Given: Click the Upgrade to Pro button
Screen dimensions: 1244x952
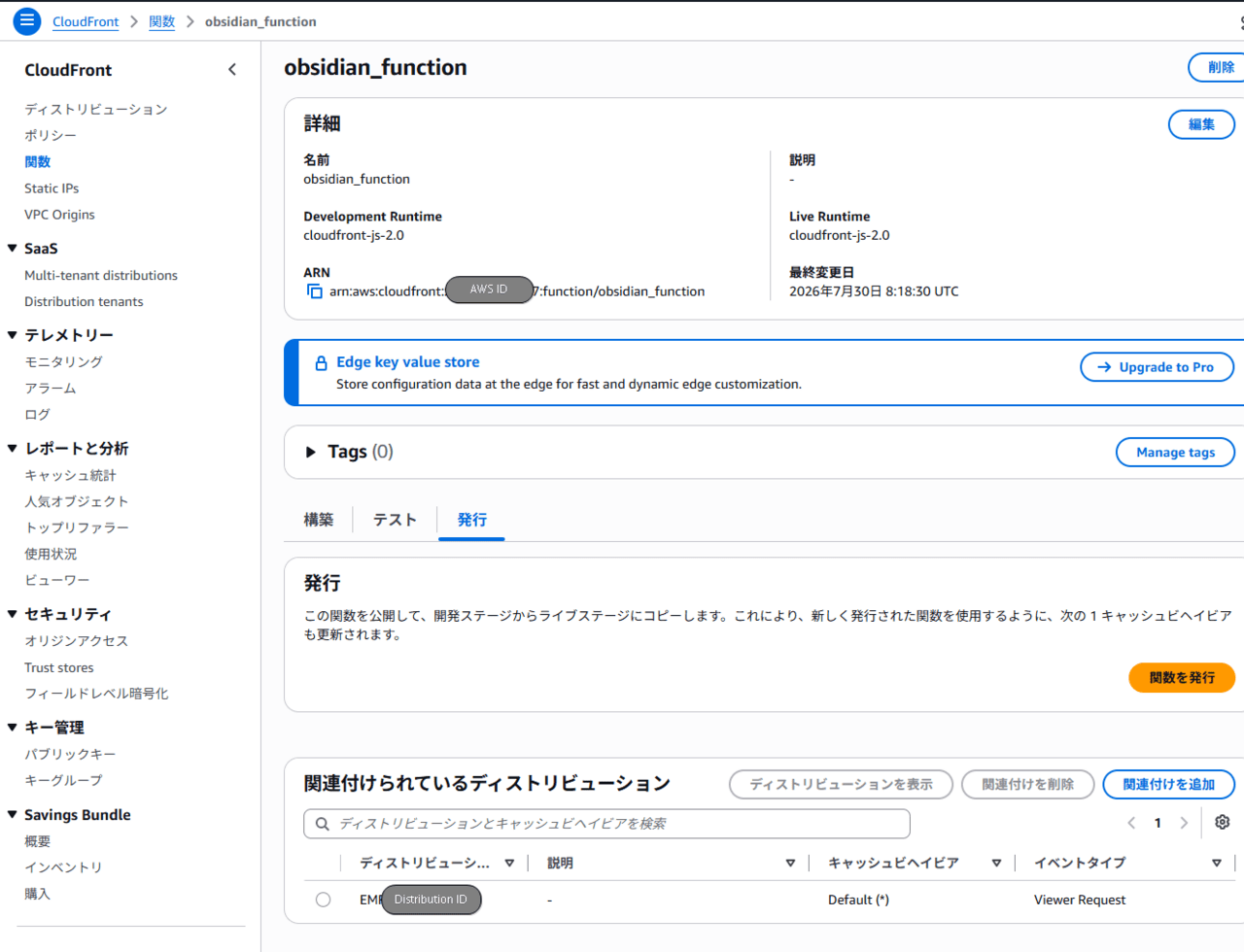Looking at the screenshot, I should point(1157,367).
